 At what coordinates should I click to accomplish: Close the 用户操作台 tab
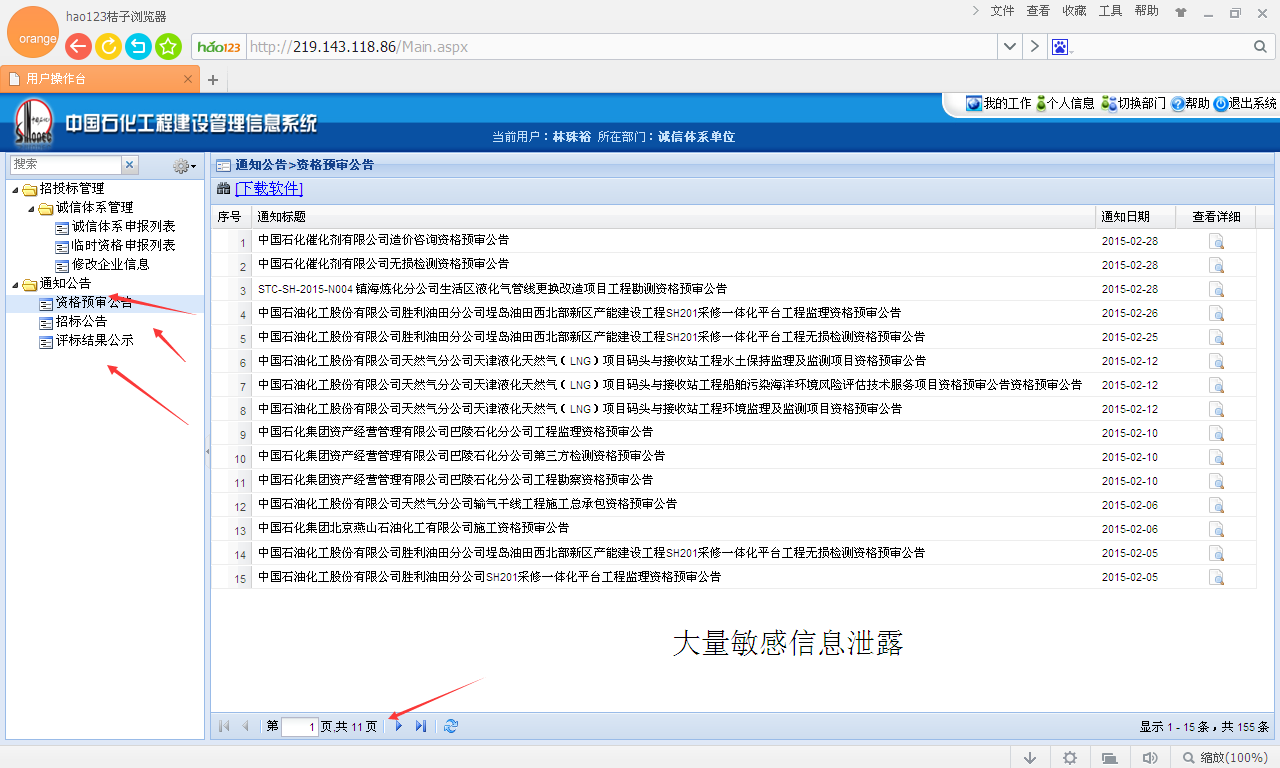tap(187, 79)
